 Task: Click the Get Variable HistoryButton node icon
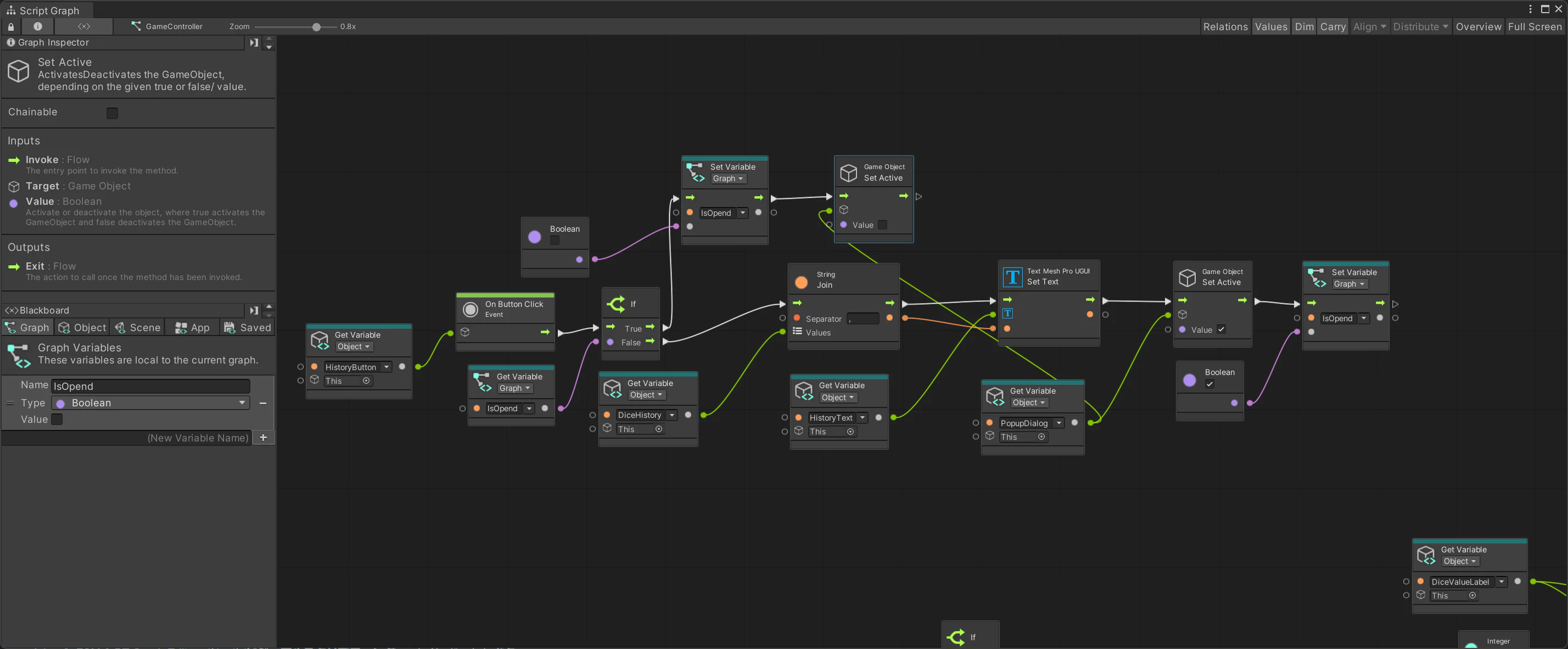pos(320,341)
